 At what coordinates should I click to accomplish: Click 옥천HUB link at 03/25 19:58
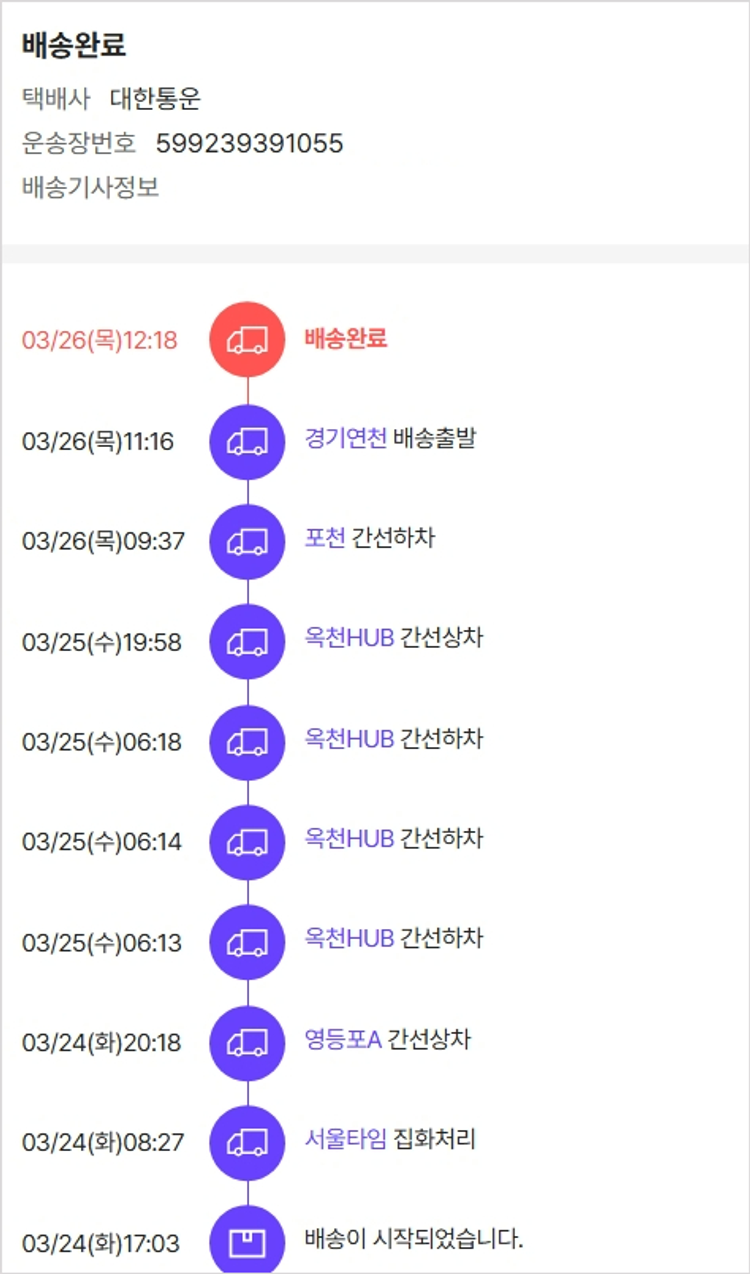tap(349, 638)
